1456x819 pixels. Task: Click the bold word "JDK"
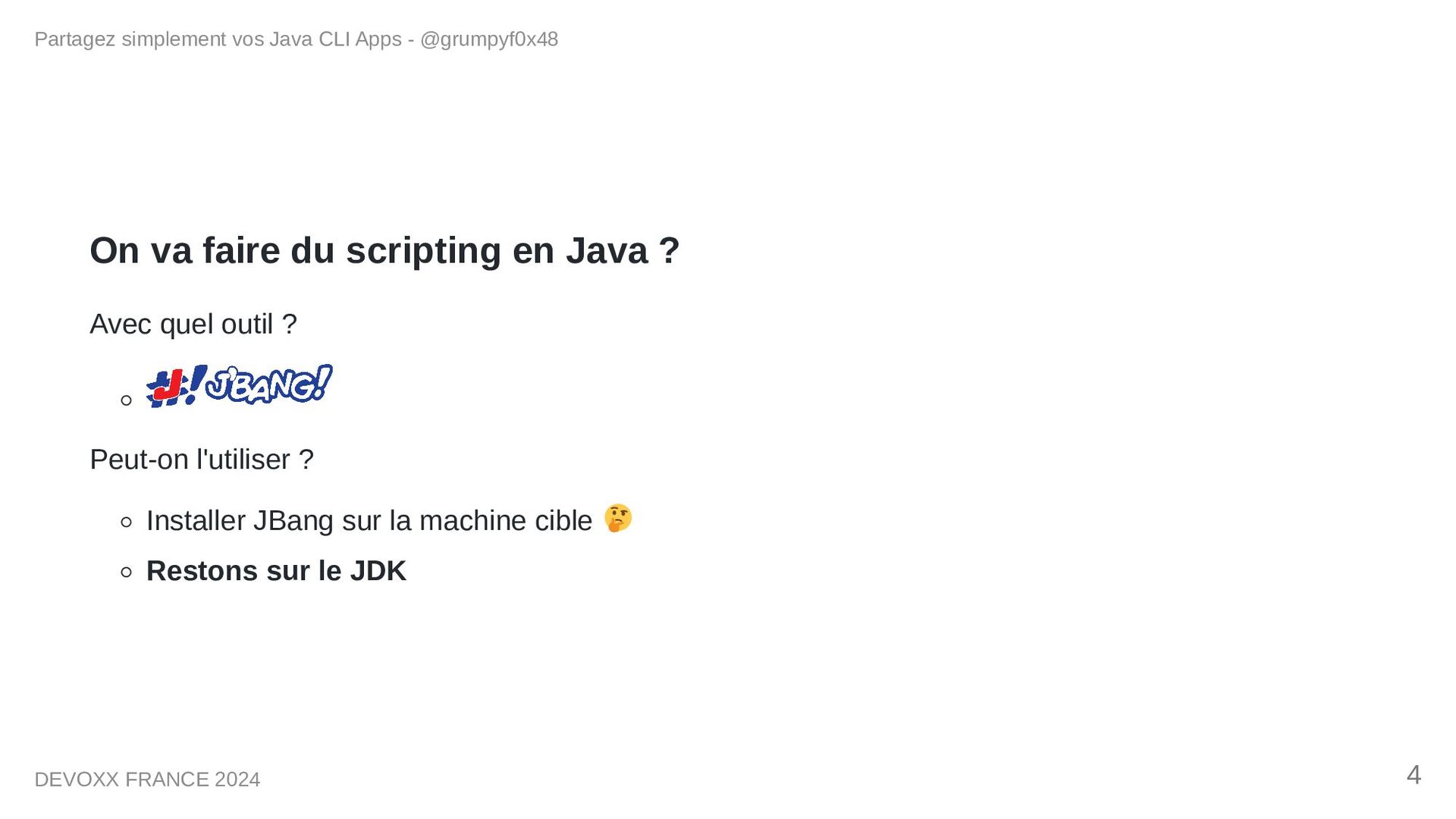click(x=378, y=571)
